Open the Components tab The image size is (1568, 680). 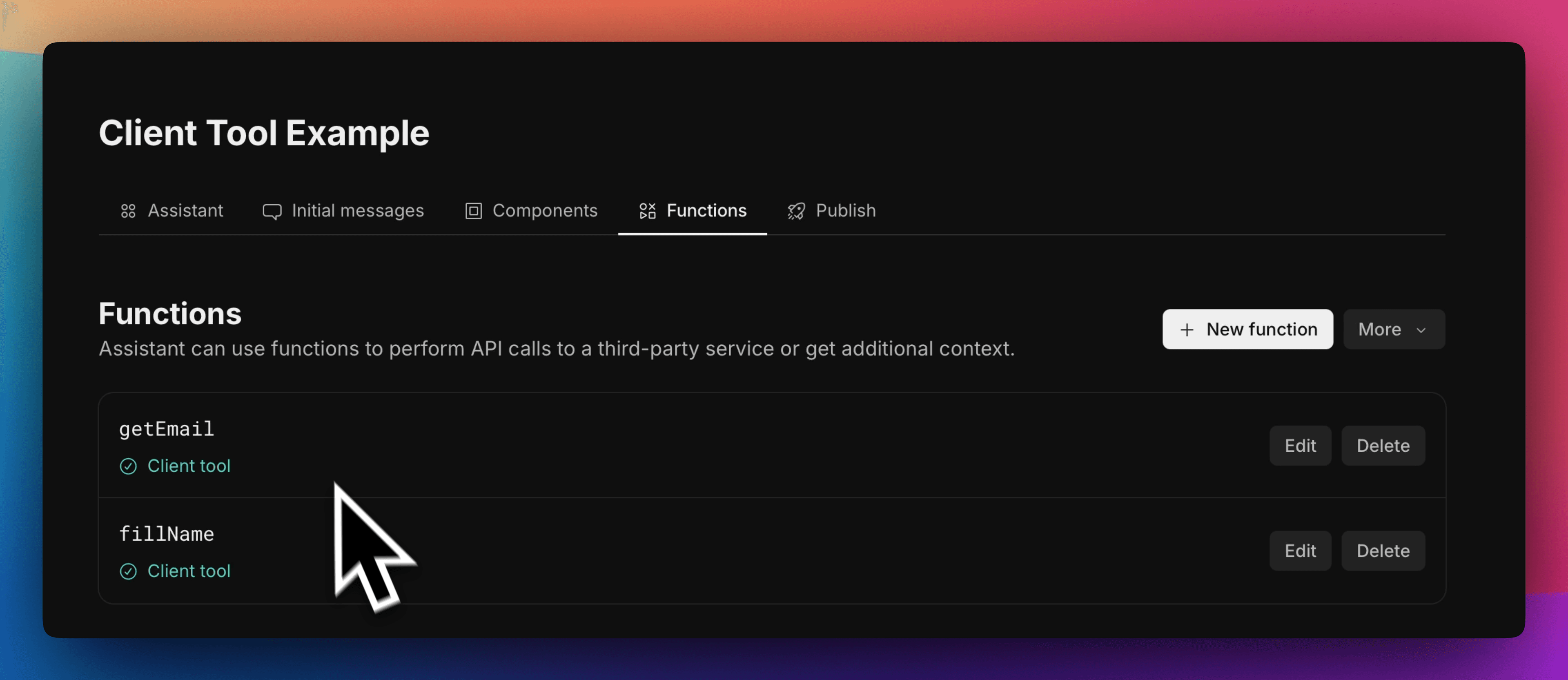click(545, 211)
